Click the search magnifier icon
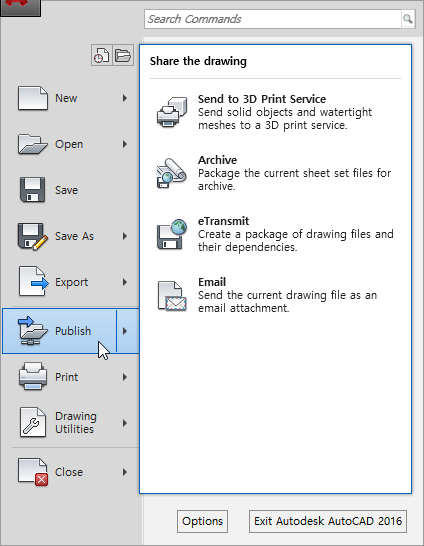Viewport: 424px width, 546px height. click(408, 19)
